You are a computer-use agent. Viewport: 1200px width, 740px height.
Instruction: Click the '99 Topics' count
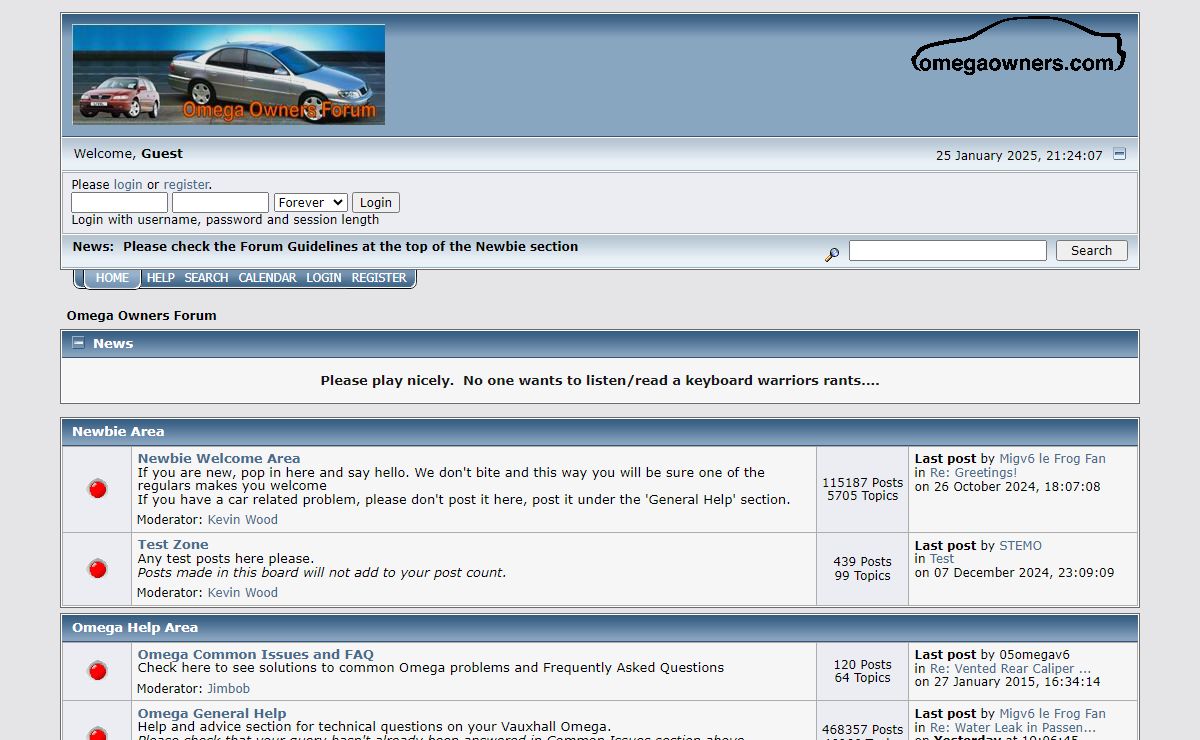pos(862,576)
